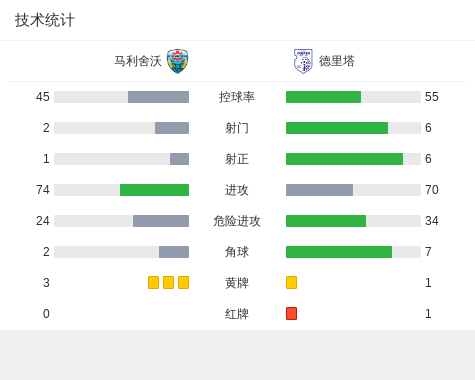The image size is (475, 380).
Task: Click the single yellow card icon for 德里塔
Action: (x=291, y=282)
